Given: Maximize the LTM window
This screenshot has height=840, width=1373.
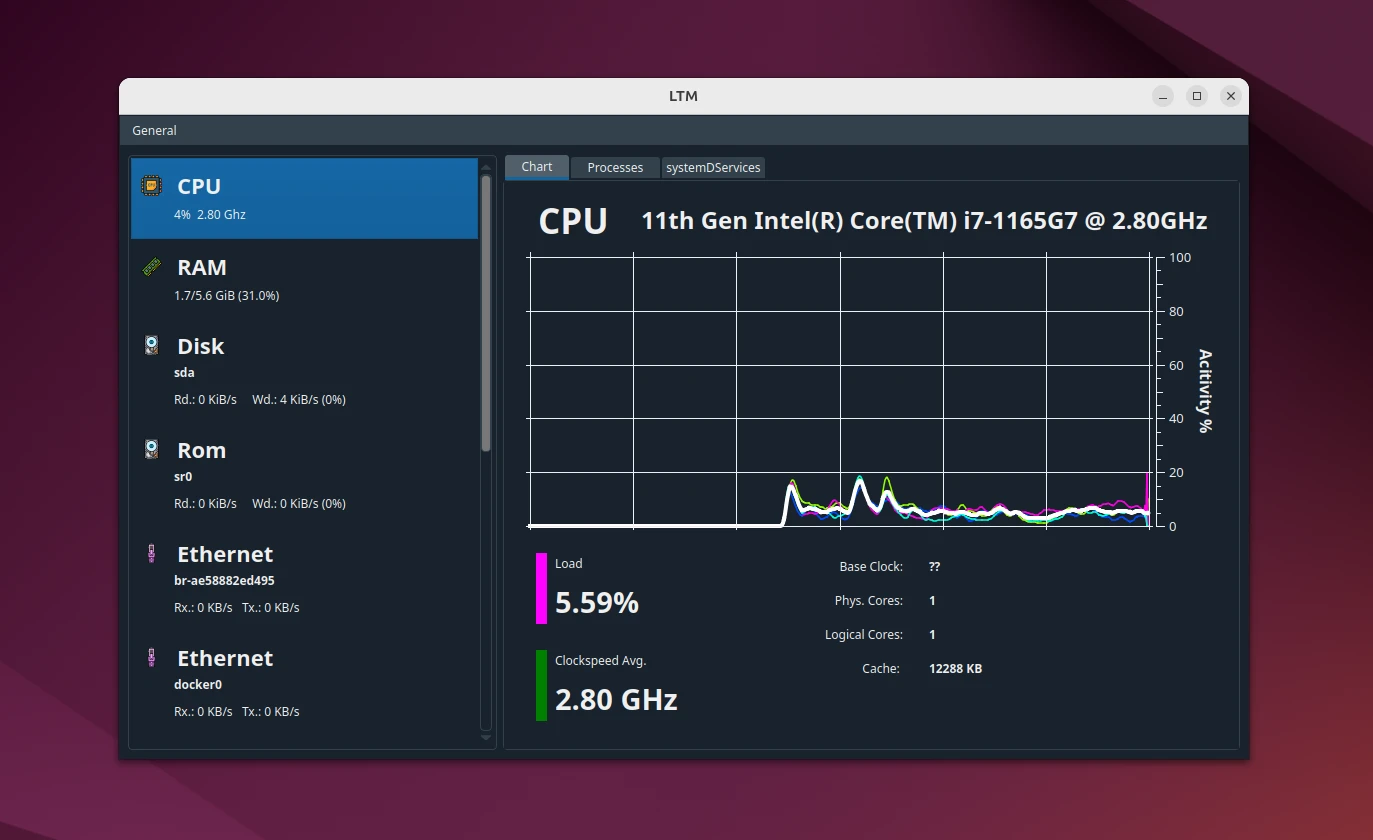Looking at the screenshot, I should [x=1197, y=96].
